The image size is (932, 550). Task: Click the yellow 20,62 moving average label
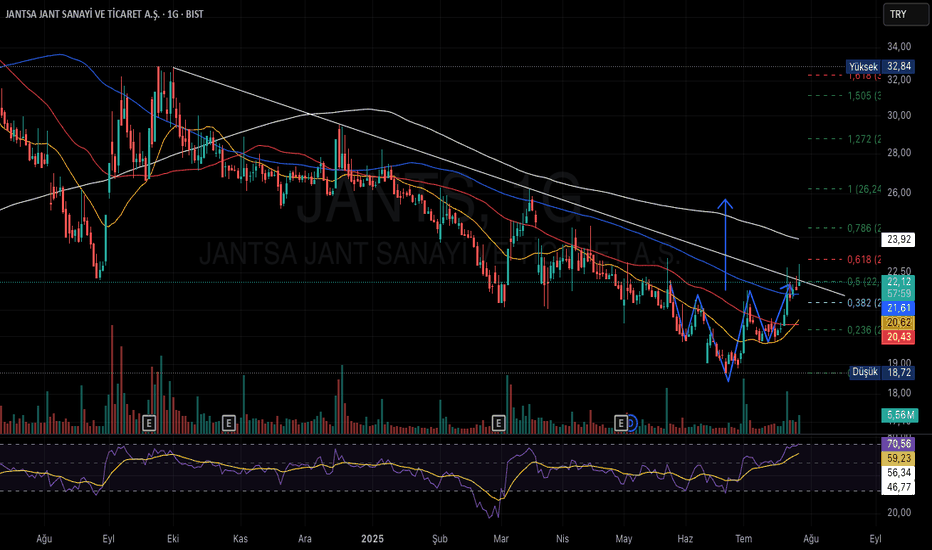coord(899,322)
